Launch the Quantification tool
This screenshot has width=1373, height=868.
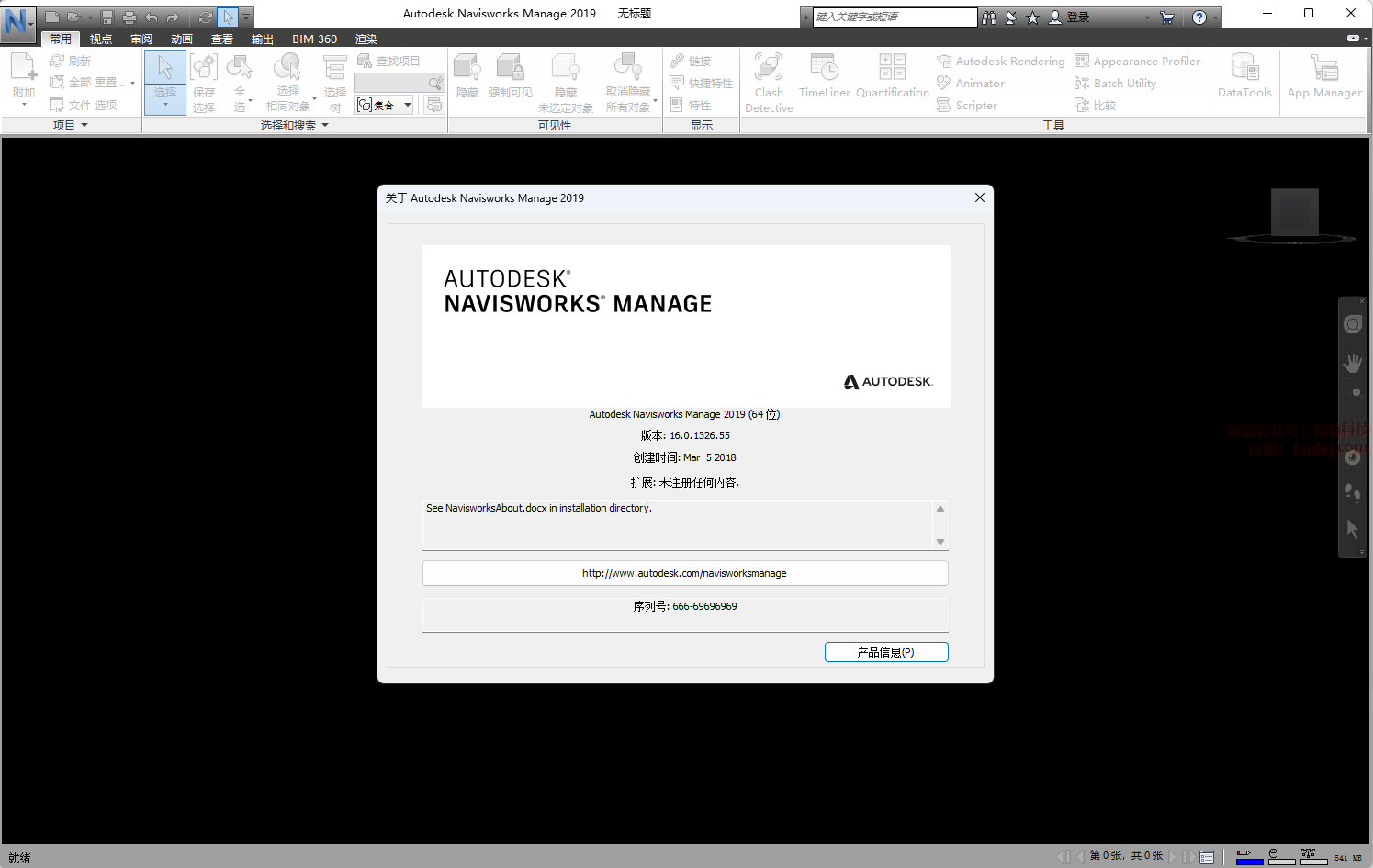892,69
